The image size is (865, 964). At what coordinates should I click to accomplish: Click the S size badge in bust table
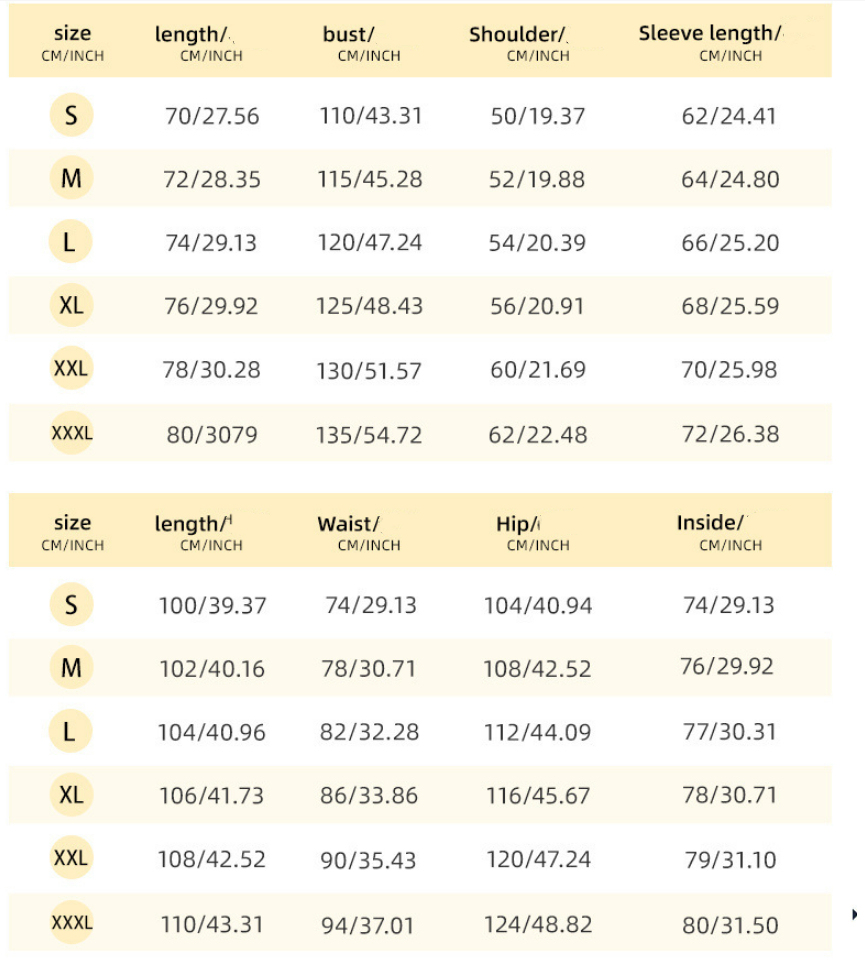[70, 116]
